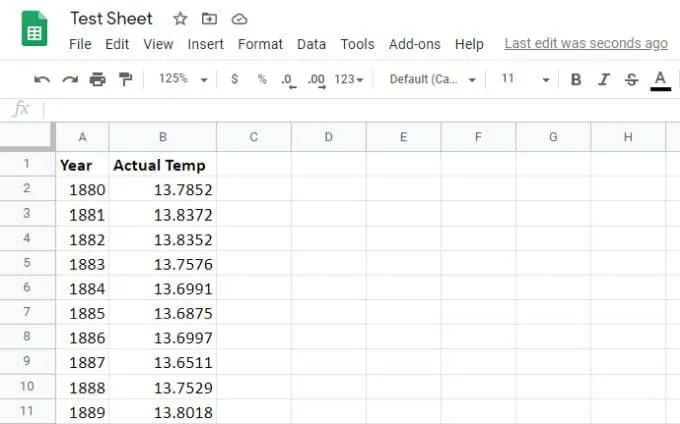This screenshot has height=424, width=680.
Task: Format as percent
Action: pyautogui.click(x=262, y=79)
